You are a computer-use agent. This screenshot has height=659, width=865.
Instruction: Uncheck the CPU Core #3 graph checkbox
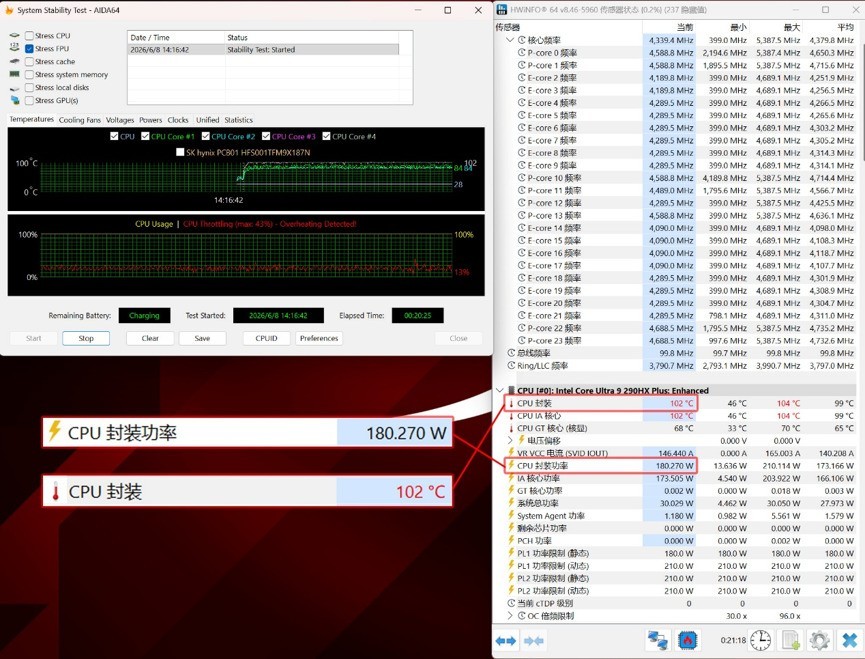coord(266,136)
